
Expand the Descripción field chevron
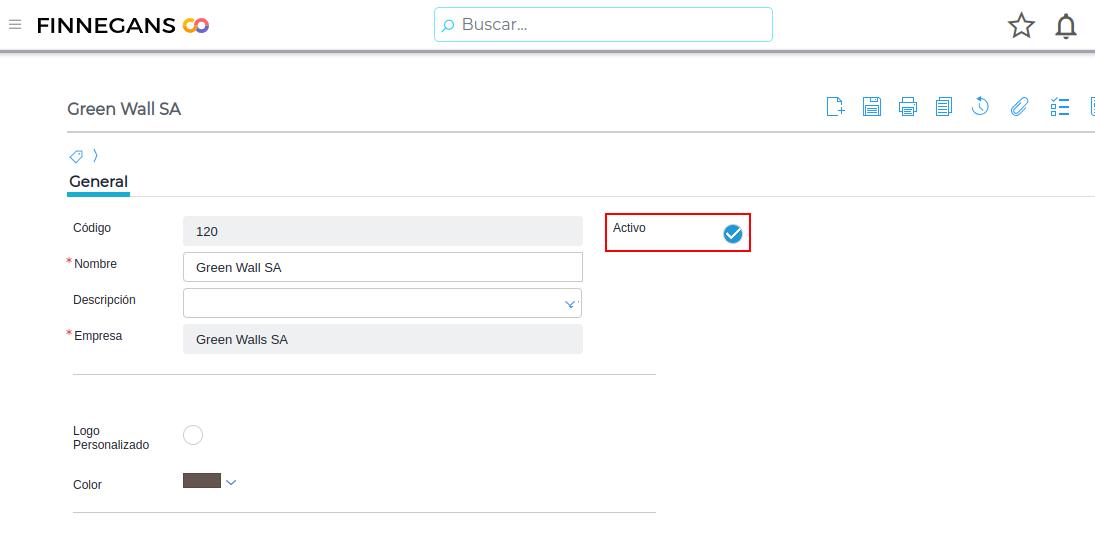571,304
